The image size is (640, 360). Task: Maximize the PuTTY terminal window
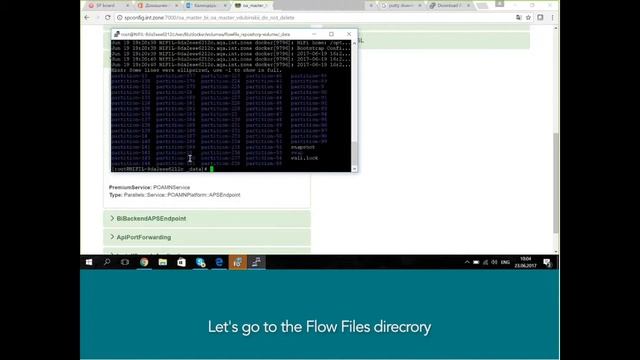(x=331, y=34)
